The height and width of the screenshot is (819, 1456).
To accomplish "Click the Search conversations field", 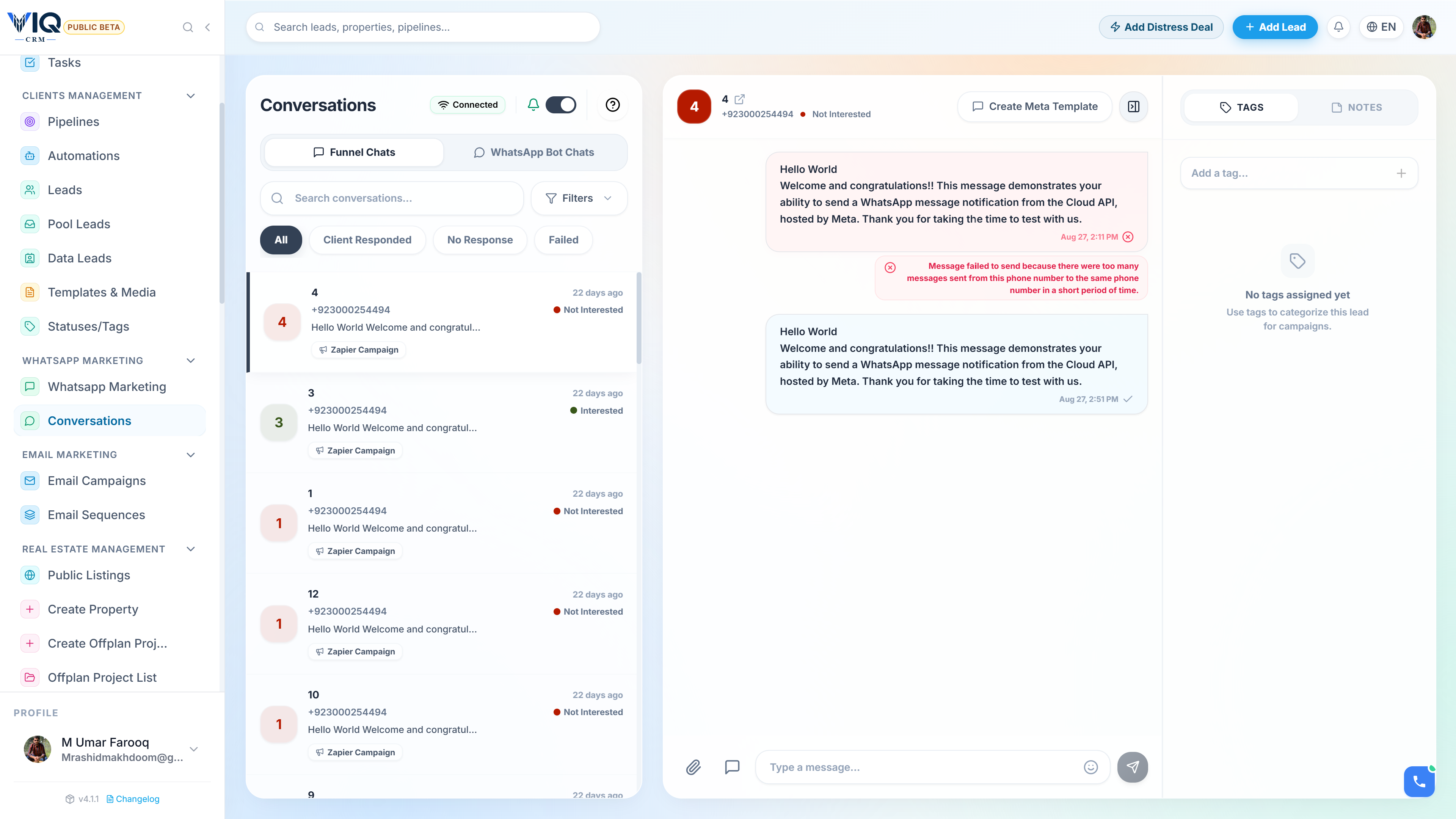I will click(392, 198).
